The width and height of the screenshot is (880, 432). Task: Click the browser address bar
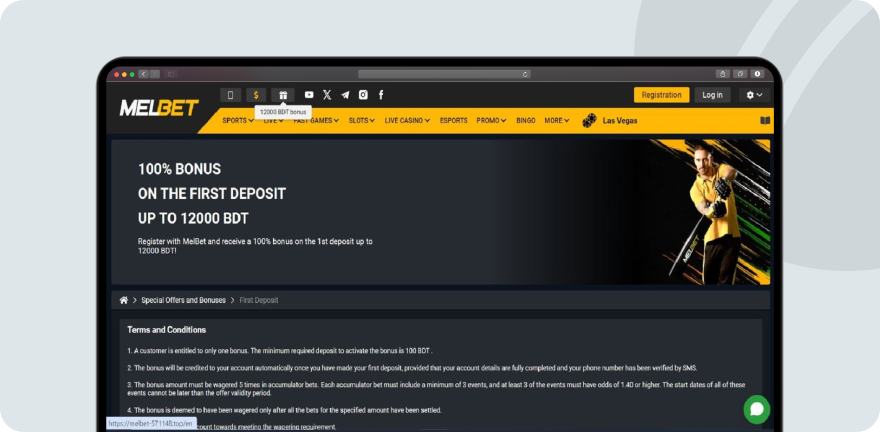point(444,74)
